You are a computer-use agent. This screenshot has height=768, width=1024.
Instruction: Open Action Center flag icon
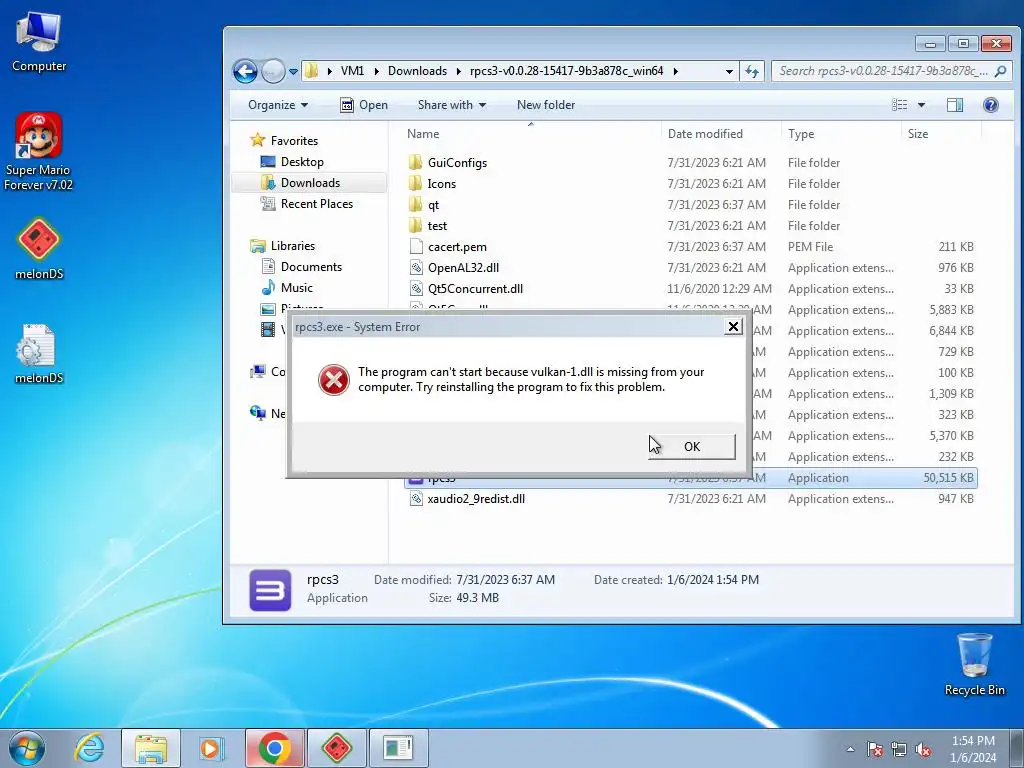click(x=875, y=749)
